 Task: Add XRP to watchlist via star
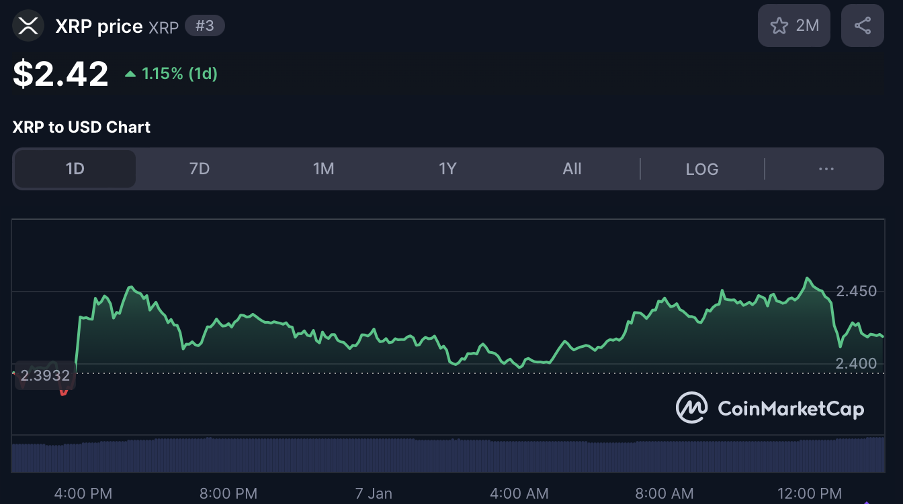click(794, 26)
